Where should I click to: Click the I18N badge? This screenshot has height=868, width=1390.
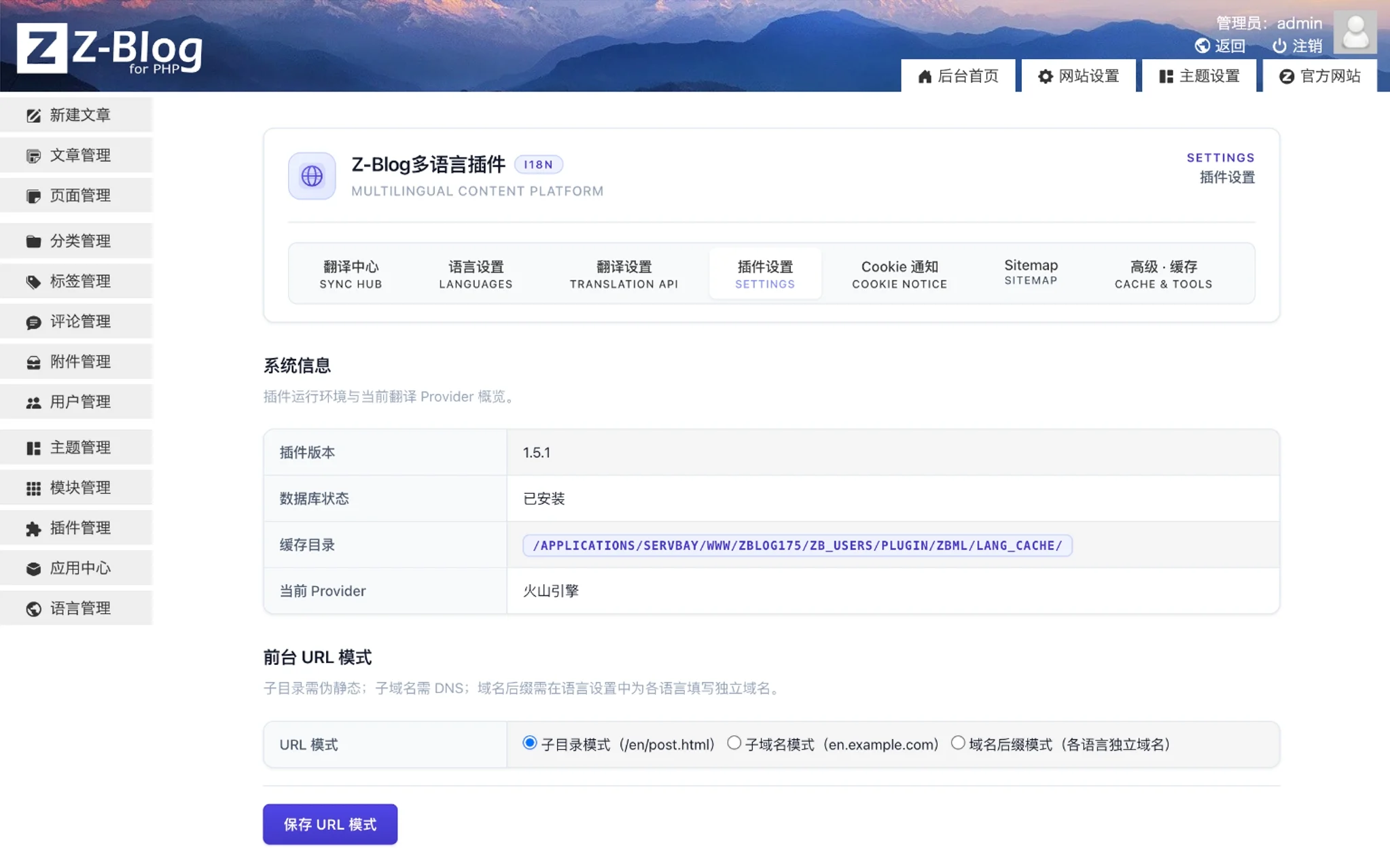538,164
